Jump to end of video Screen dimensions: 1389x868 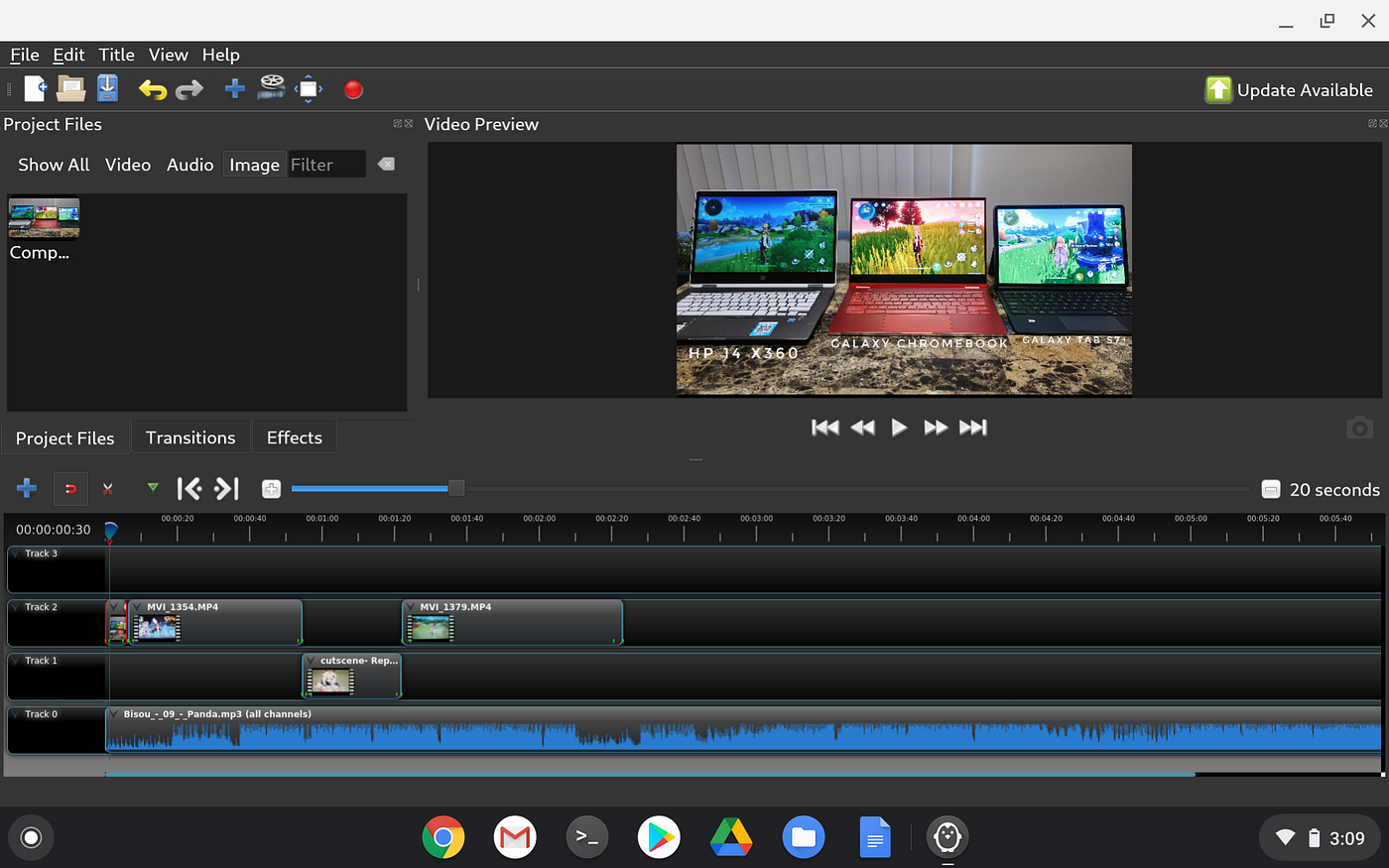tap(972, 428)
